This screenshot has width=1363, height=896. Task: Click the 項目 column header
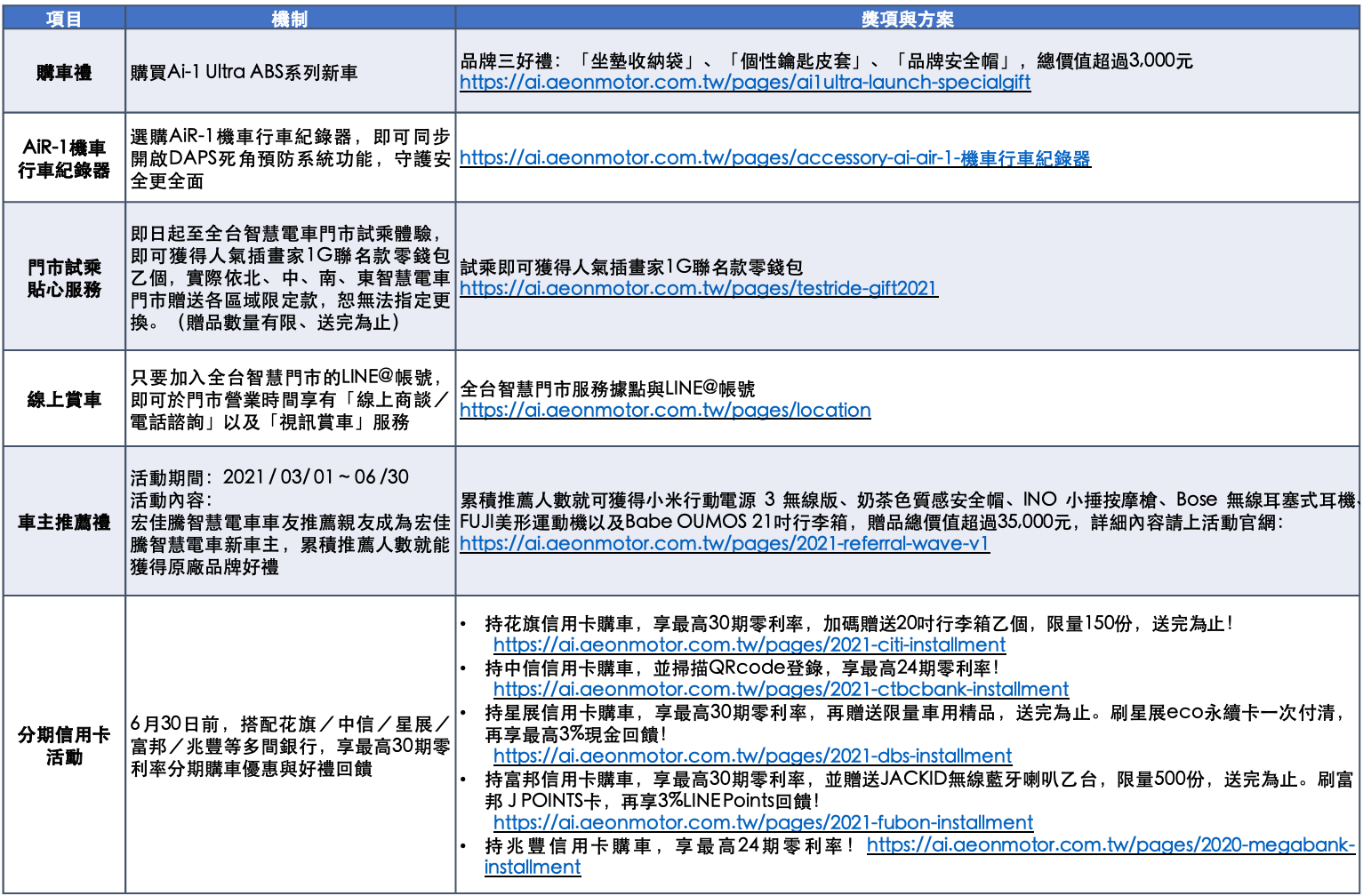(x=64, y=19)
